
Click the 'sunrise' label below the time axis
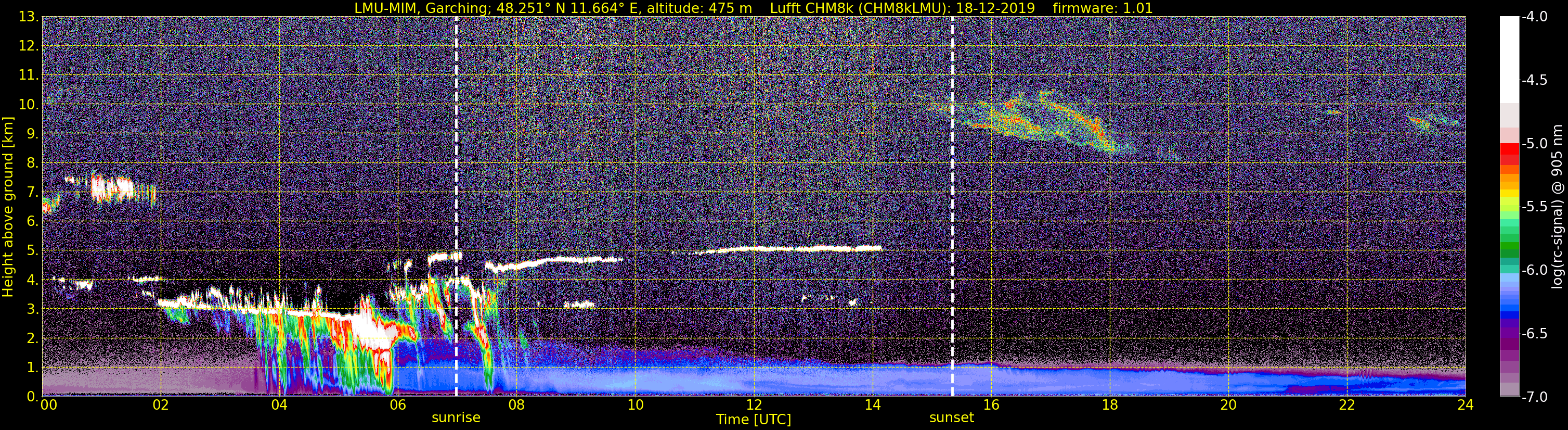[456, 418]
